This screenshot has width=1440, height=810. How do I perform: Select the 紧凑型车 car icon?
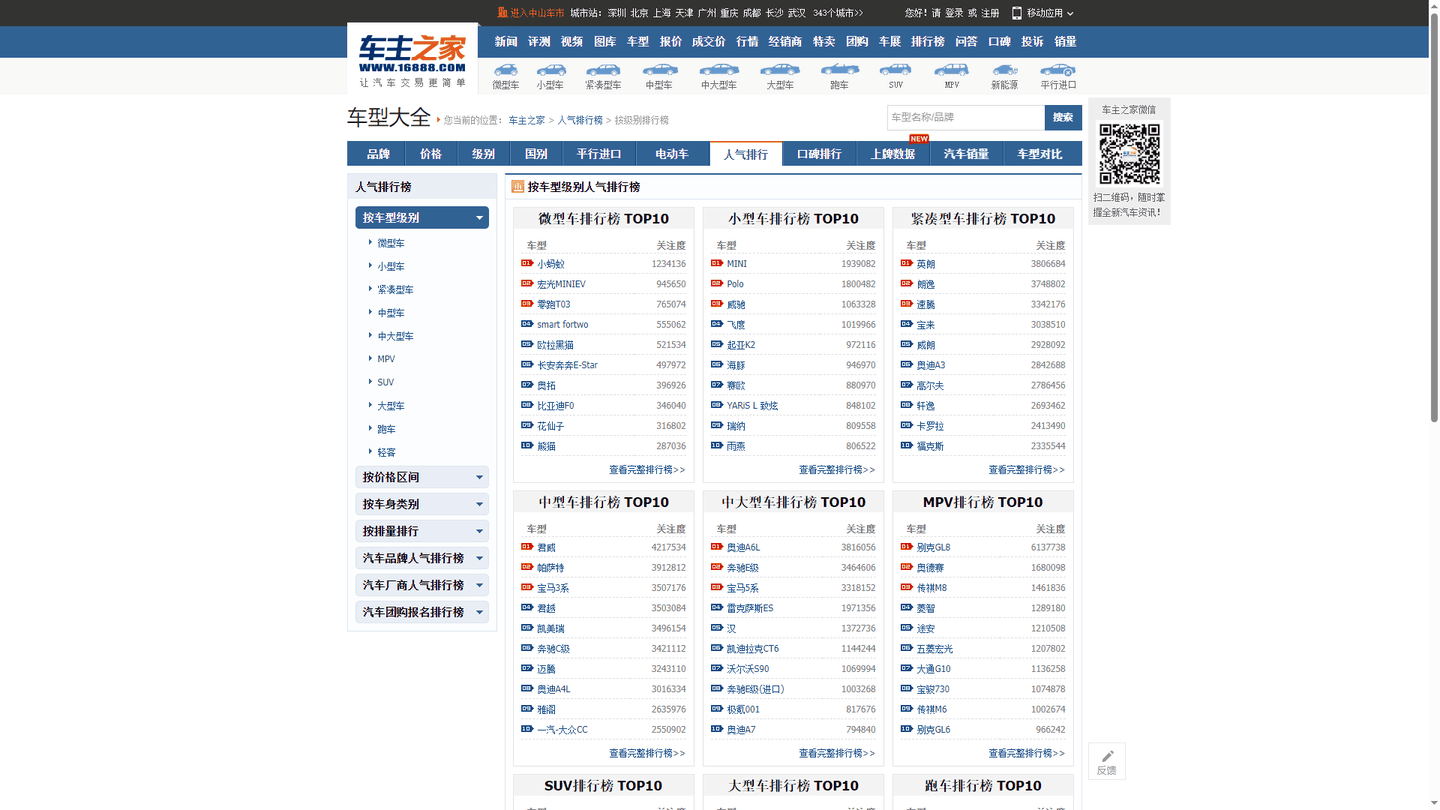click(x=603, y=70)
